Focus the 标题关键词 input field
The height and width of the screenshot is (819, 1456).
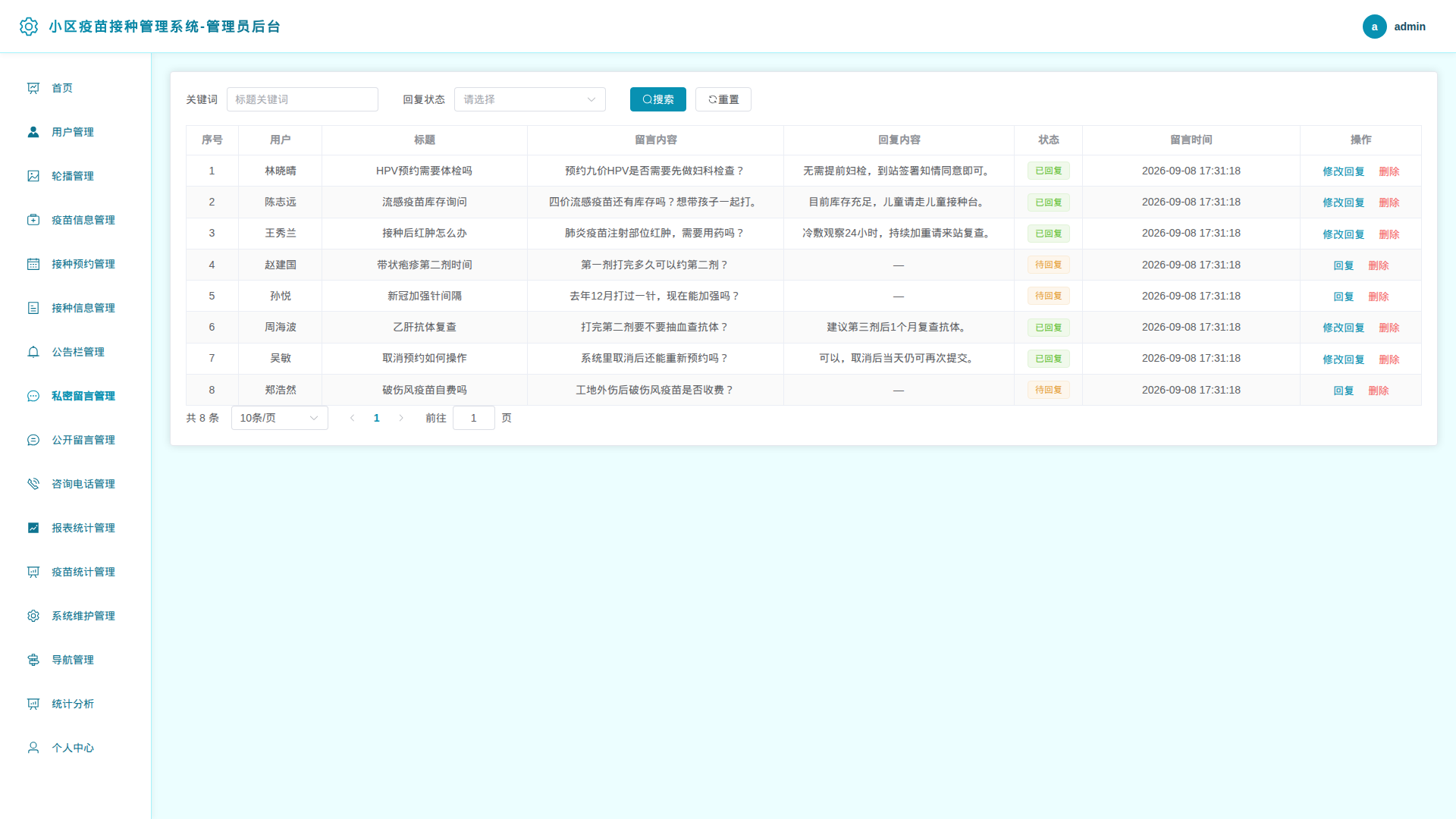click(x=303, y=99)
